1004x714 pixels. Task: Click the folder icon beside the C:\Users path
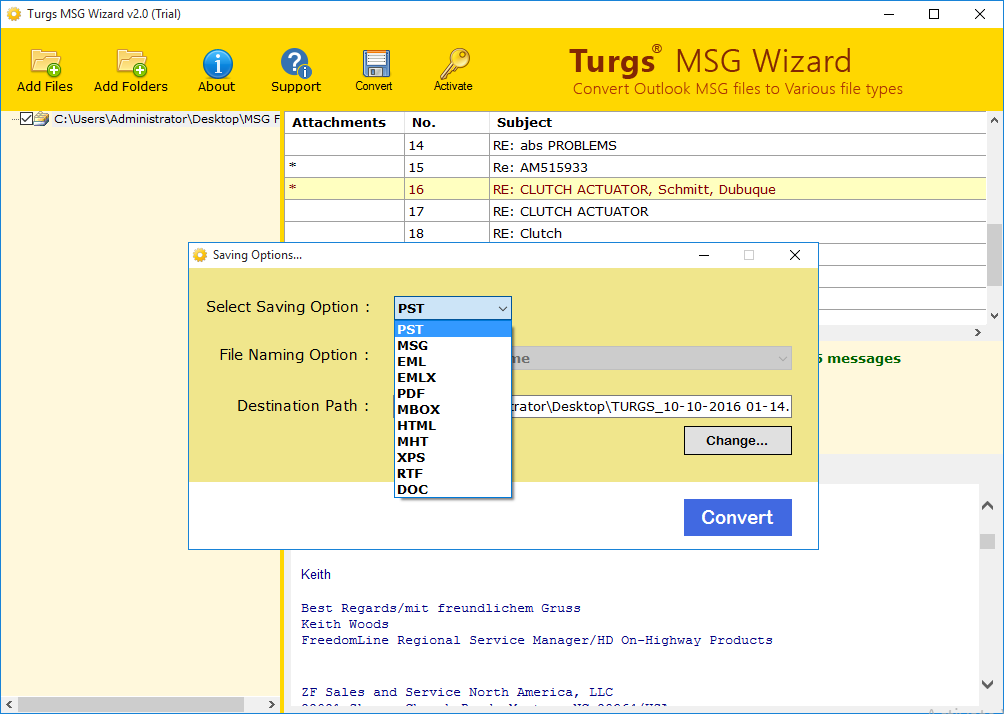pyautogui.click(x=42, y=118)
